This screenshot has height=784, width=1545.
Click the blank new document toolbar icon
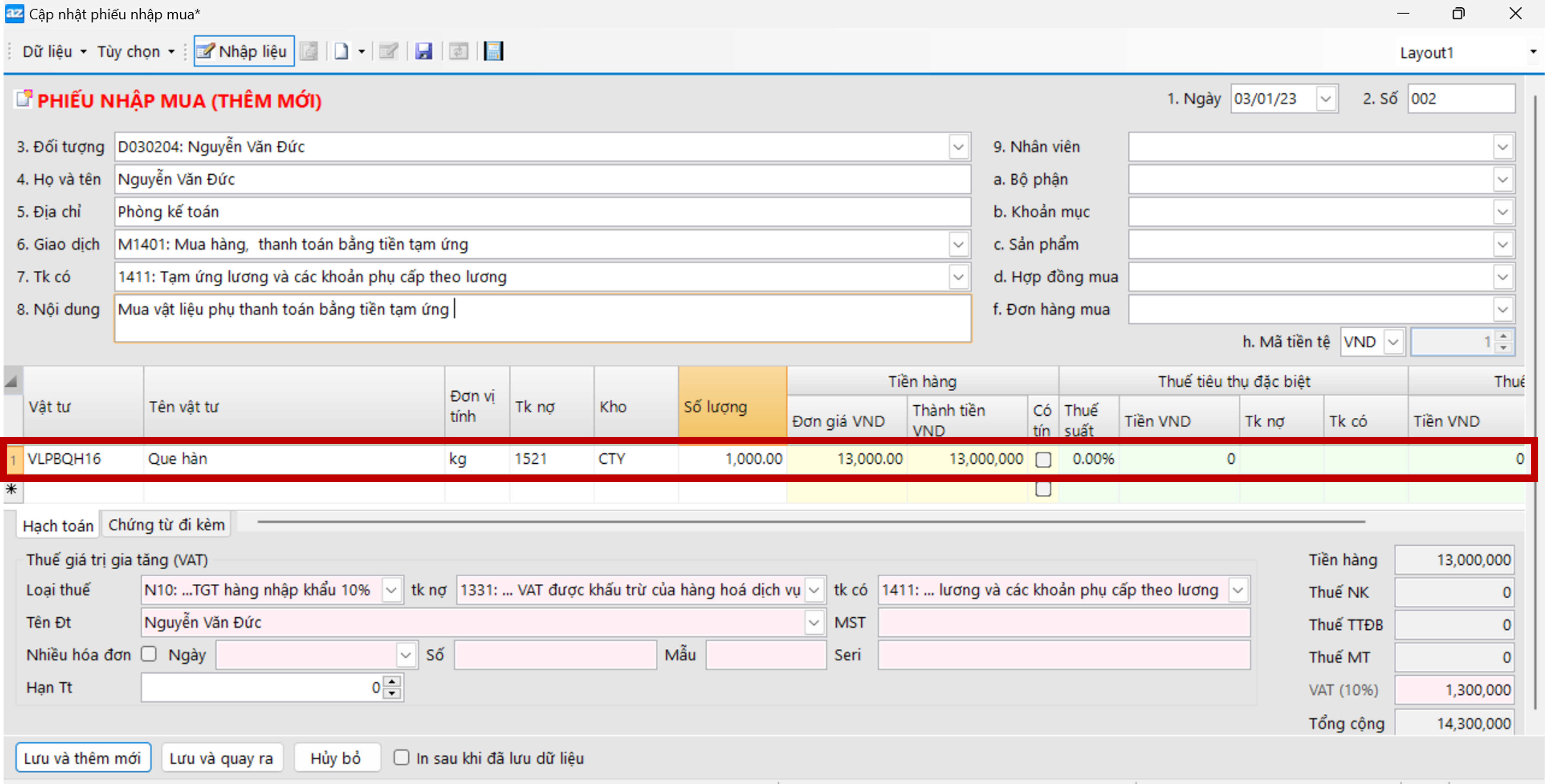[x=341, y=51]
